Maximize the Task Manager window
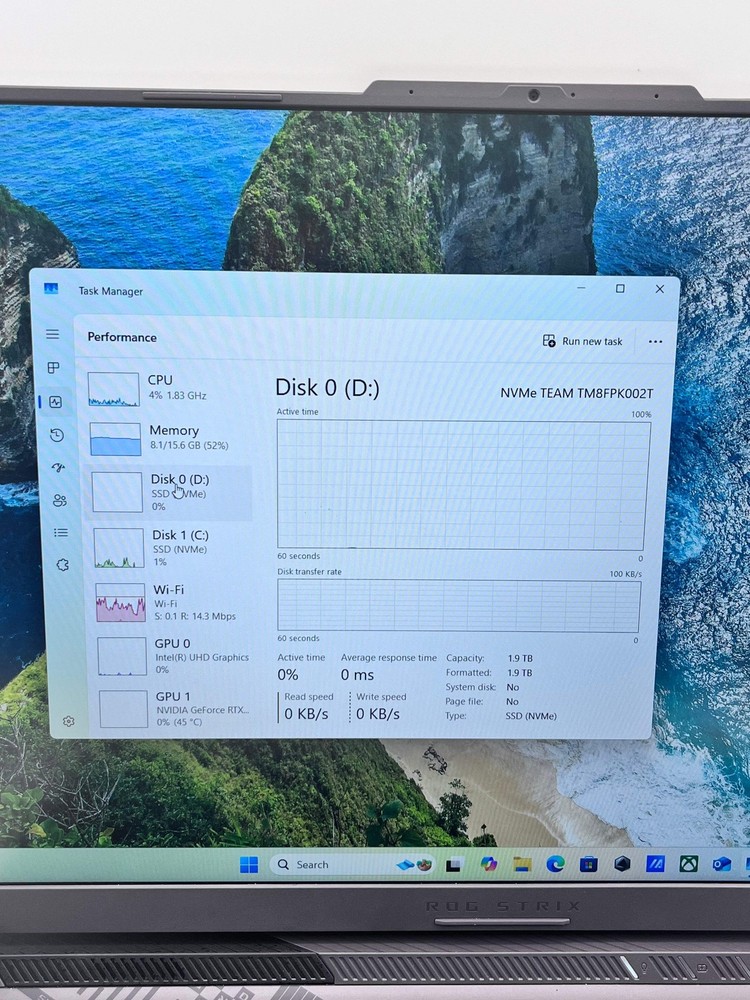The width and height of the screenshot is (750, 1000). [x=620, y=289]
